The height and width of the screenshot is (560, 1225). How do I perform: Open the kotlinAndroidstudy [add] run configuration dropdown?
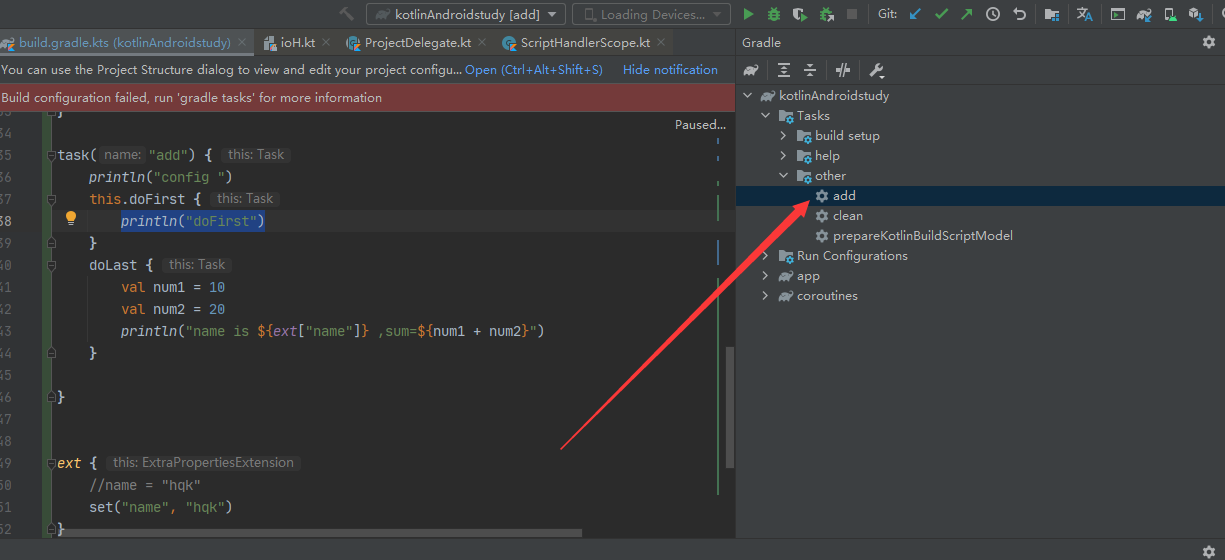click(x=466, y=14)
